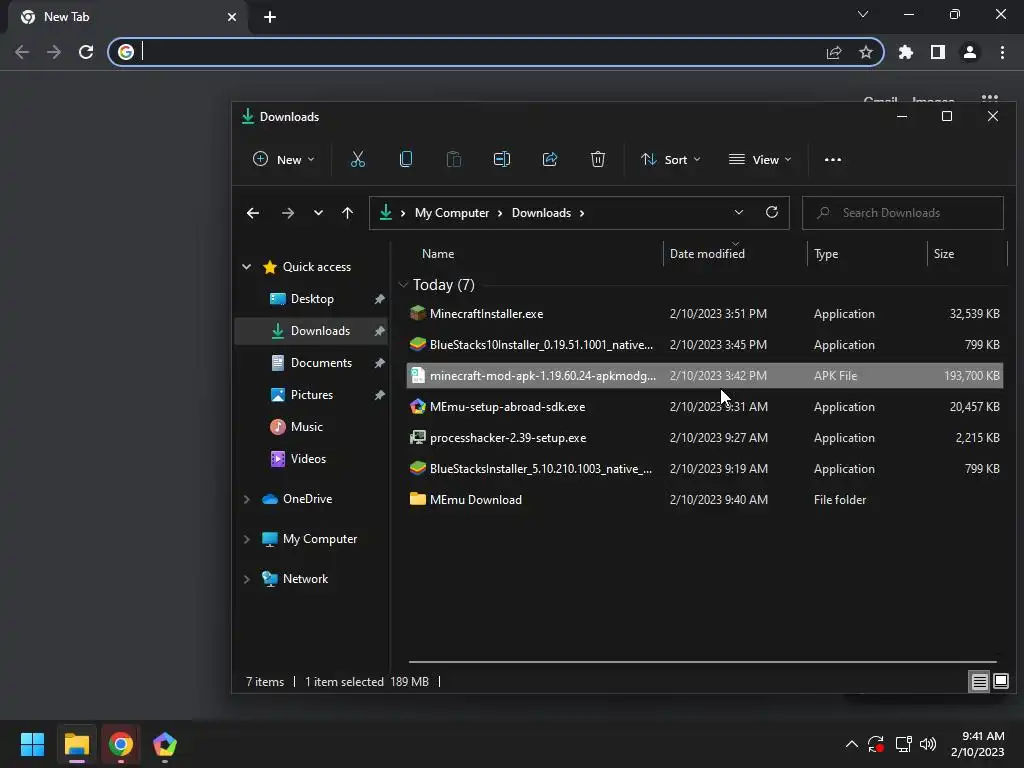1024x768 pixels.
Task: Open the See more three-dots menu in Explorer
Action: [x=833, y=159]
